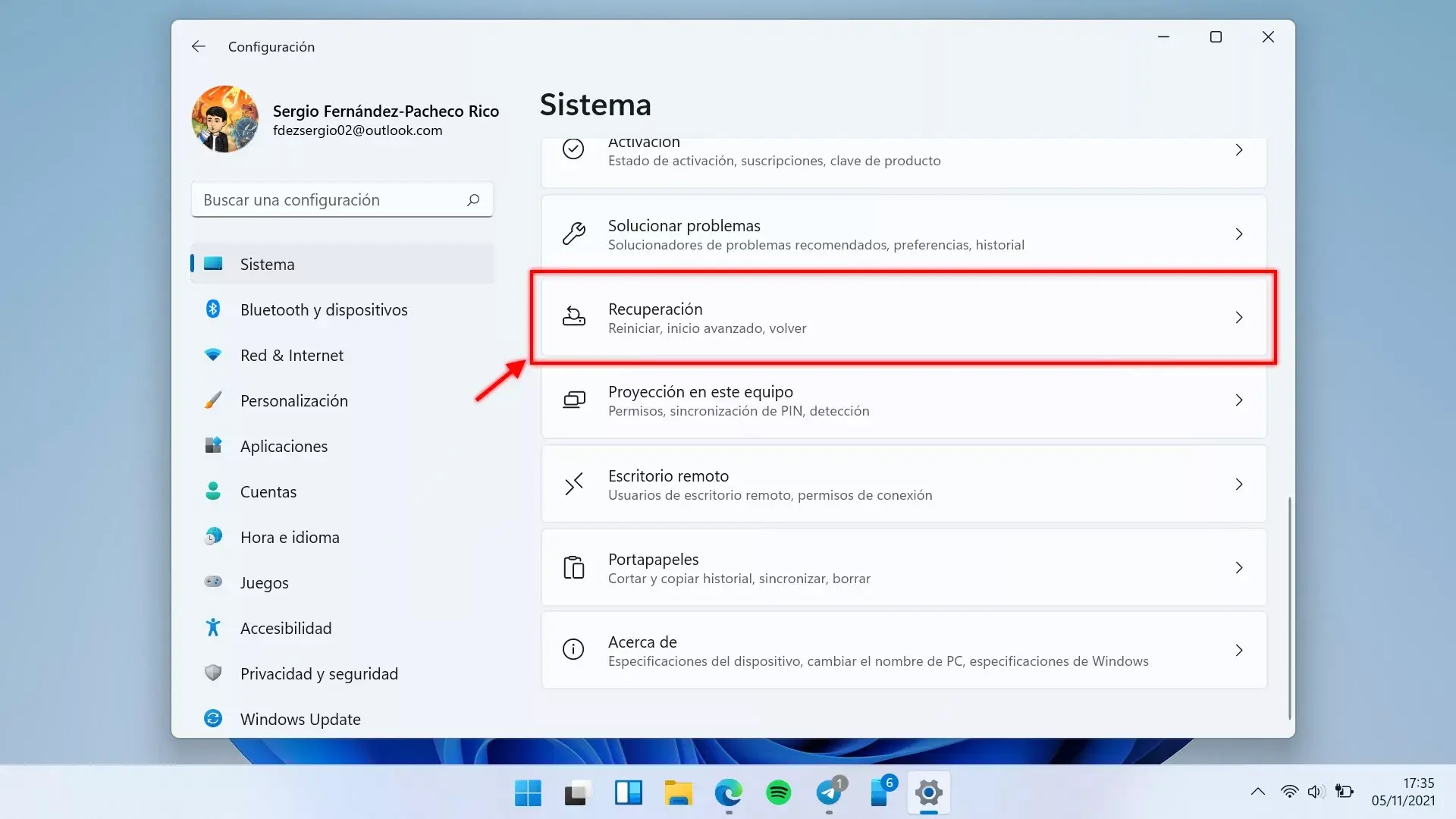
Task: Switch to the Cuentas section
Action: (x=268, y=491)
